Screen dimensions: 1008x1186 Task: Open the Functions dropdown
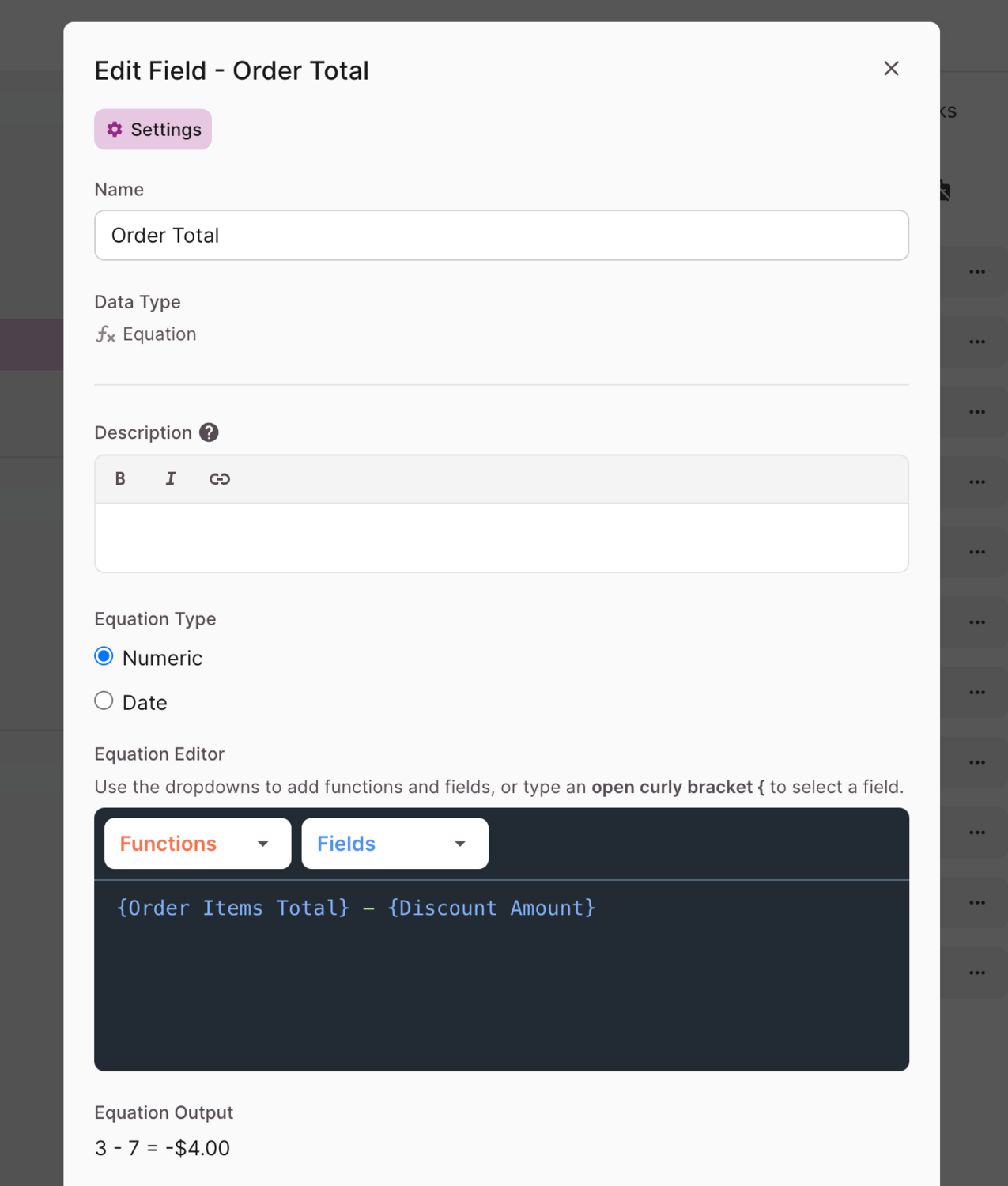click(196, 843)
